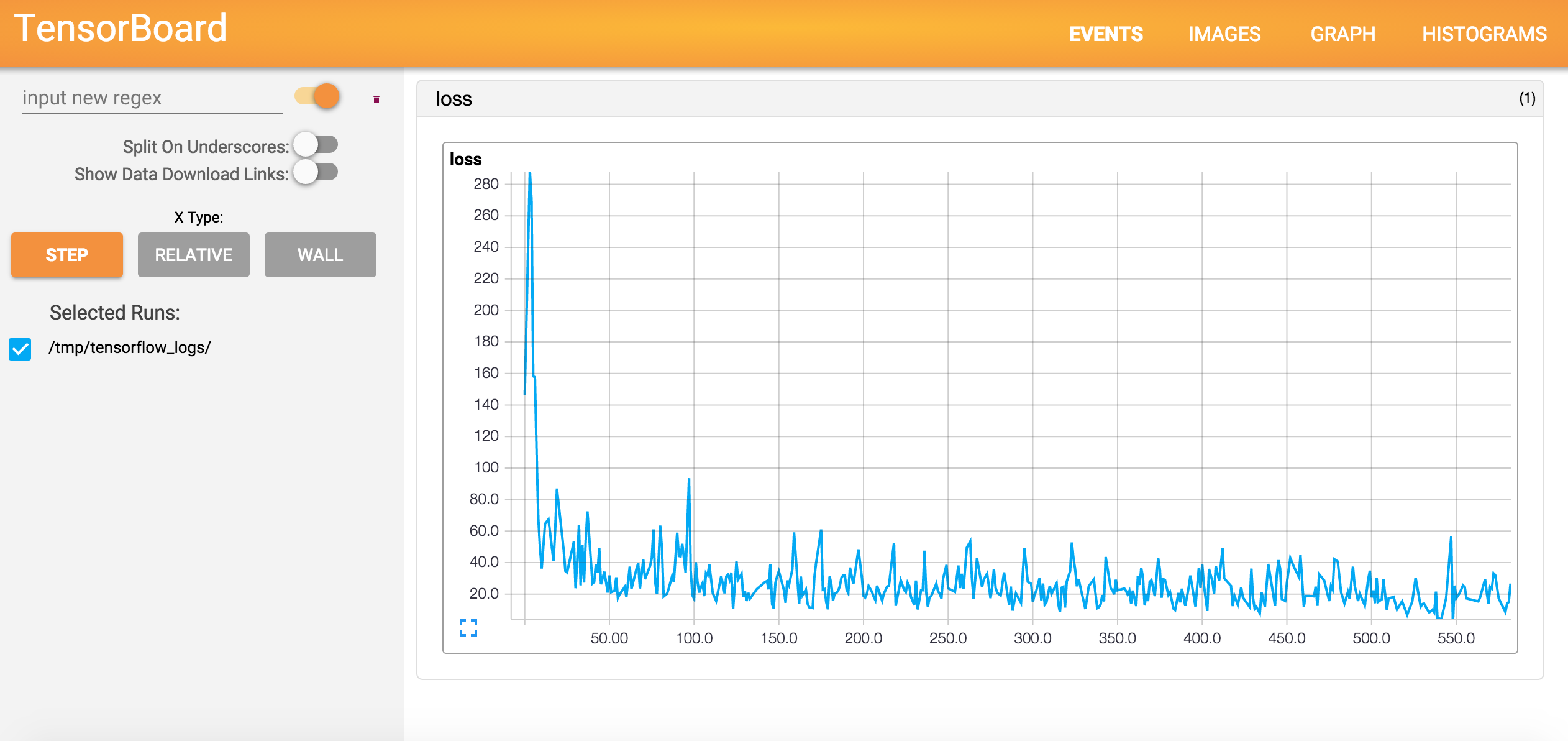Uncheck the /tmp/tensorflow_logs/ run checkbox

pyautogui.click(x=20, y=349)
